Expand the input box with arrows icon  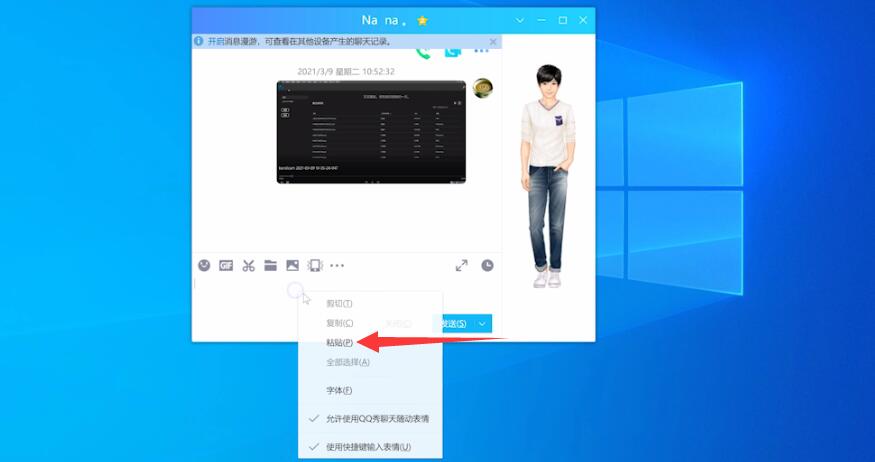(461, 266)
